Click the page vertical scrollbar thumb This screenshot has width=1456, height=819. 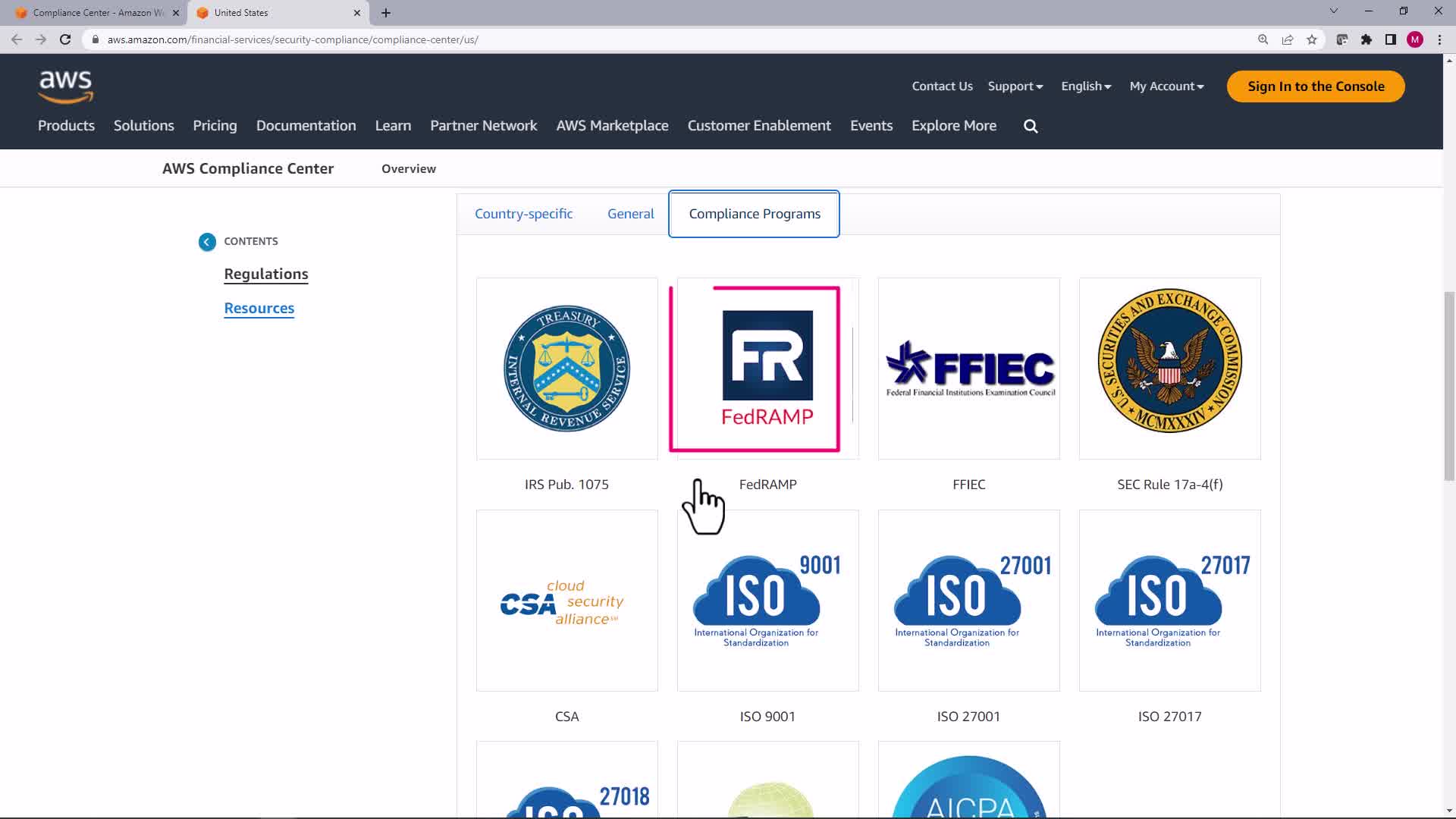(1448, 385)
